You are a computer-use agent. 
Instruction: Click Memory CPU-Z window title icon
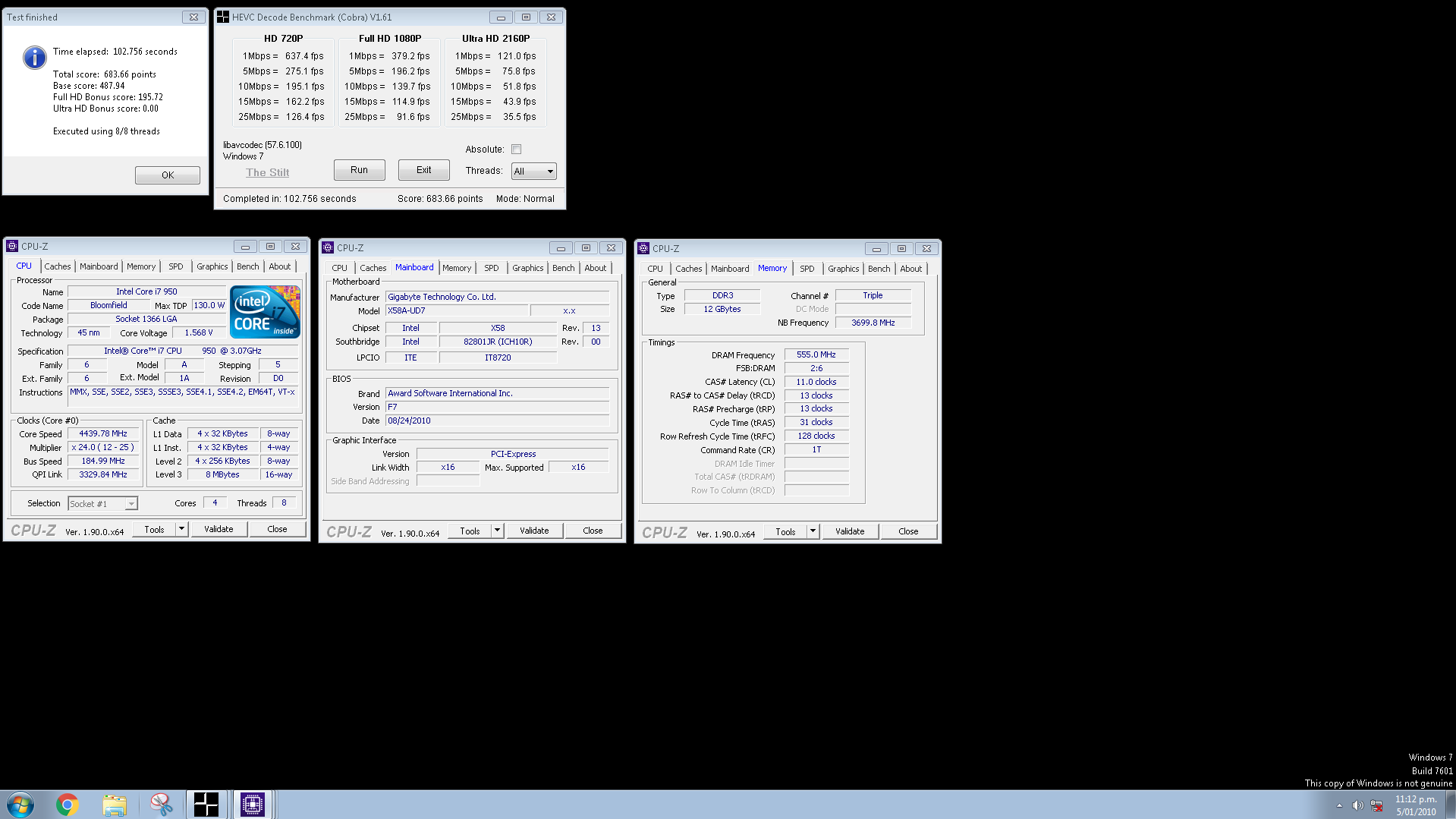[x=643, y=248]
